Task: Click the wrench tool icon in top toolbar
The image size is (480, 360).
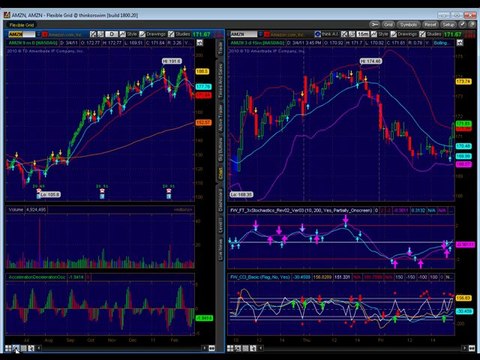Action: coord(375,25)
